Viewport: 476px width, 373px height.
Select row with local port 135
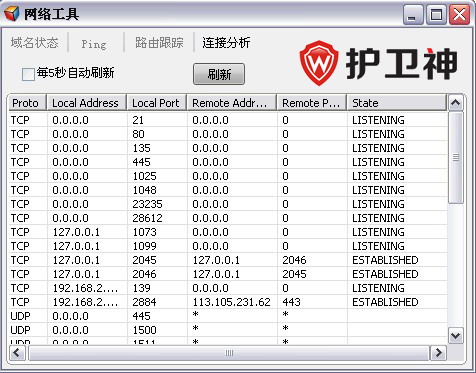(228, 148)
